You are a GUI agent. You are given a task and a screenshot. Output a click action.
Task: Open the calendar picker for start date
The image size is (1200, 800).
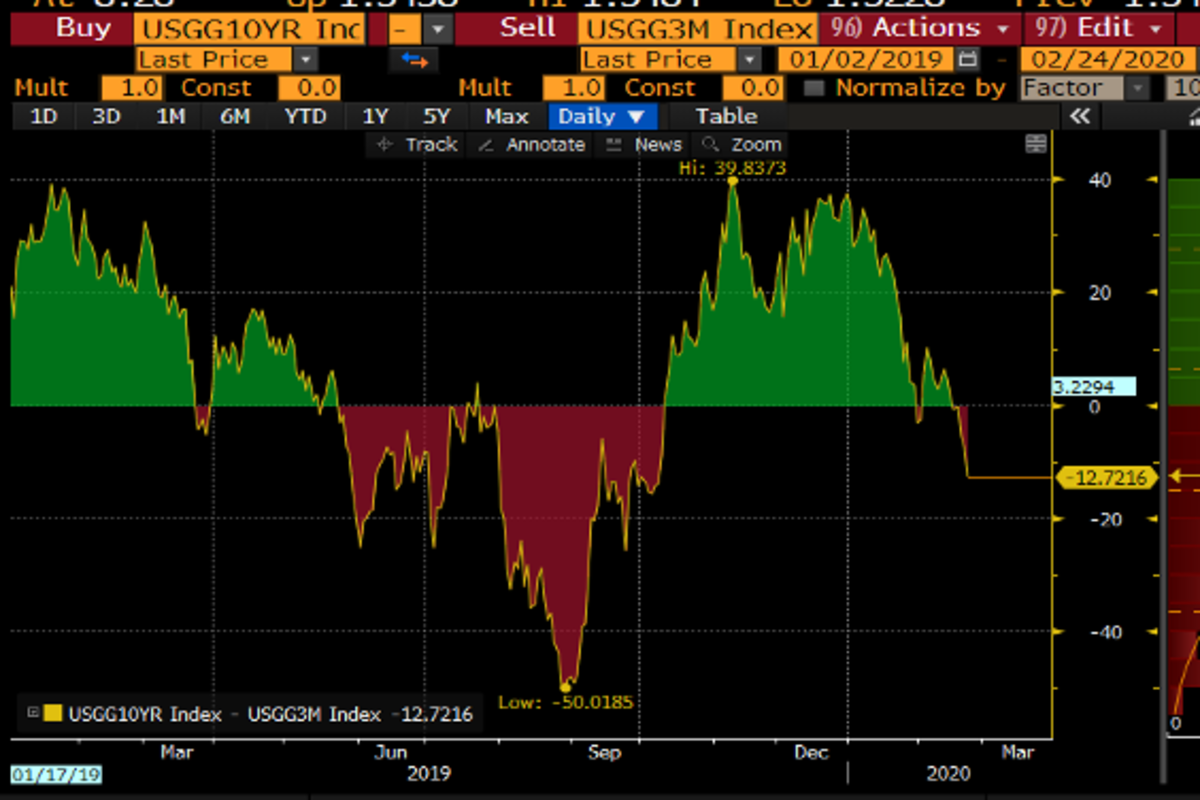(x=967, y=59)
